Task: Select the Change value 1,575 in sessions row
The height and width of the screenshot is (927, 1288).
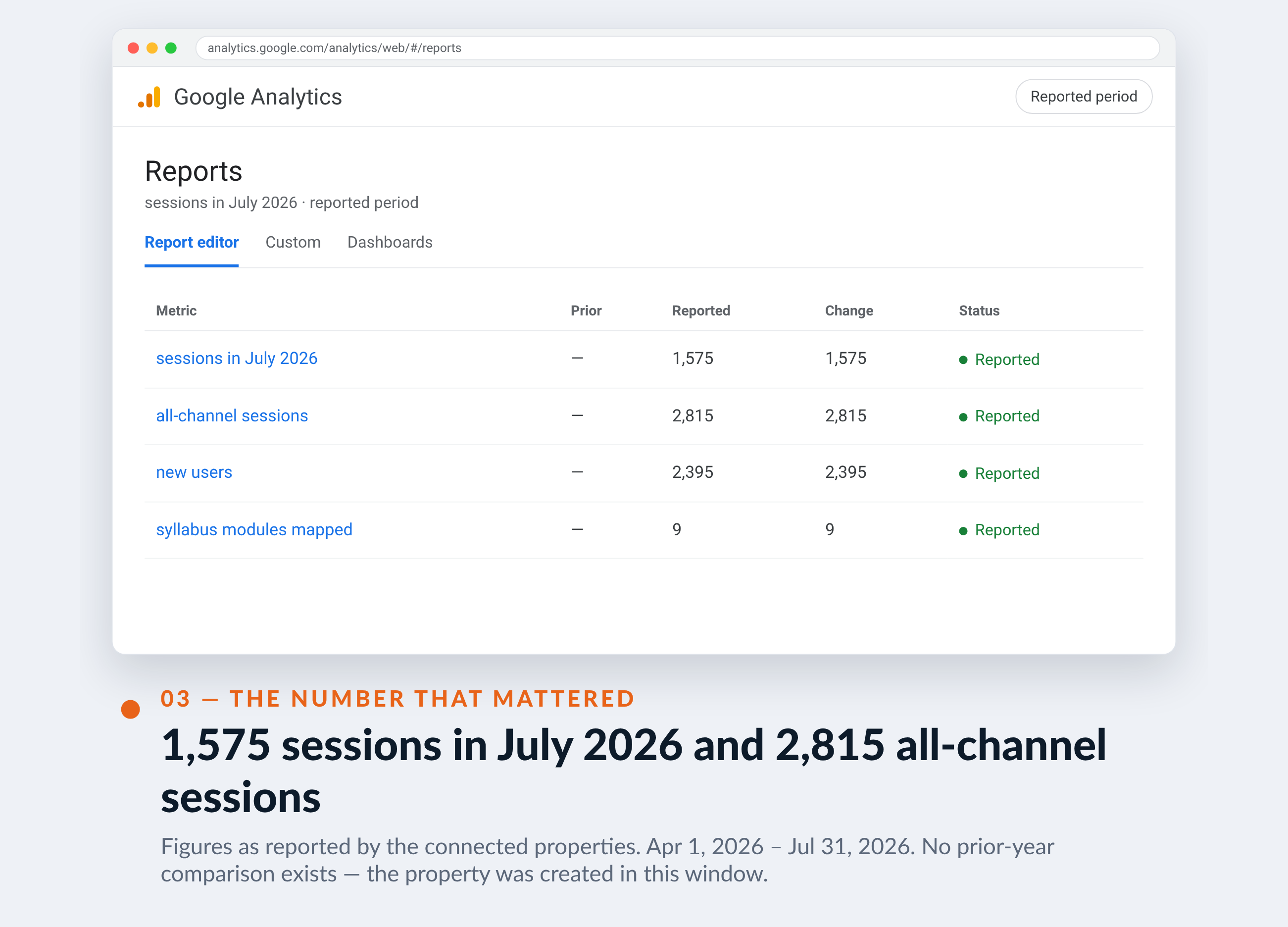Action: [x=845, y=359]
